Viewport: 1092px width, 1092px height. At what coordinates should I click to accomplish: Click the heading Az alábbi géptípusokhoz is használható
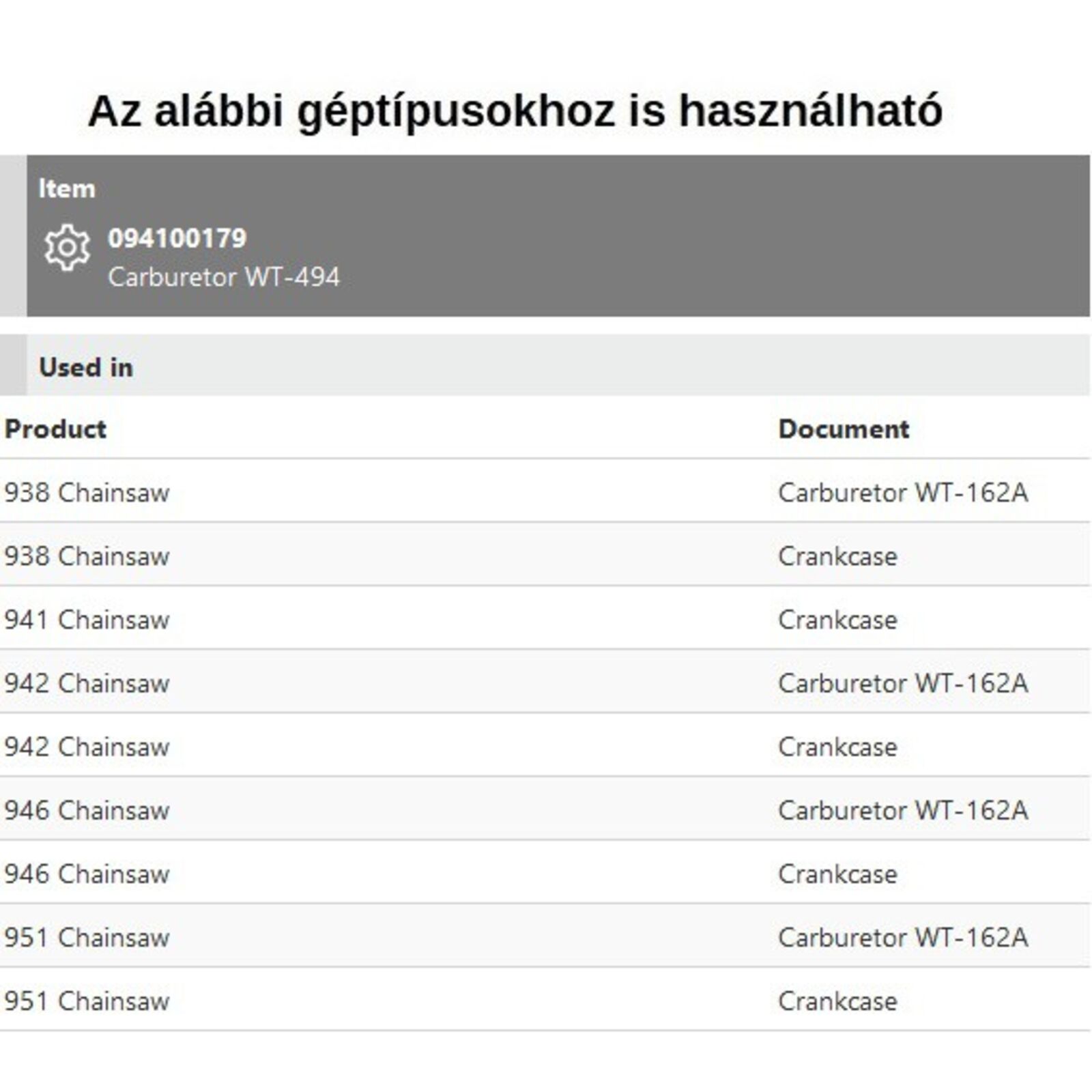coord(515,111)
